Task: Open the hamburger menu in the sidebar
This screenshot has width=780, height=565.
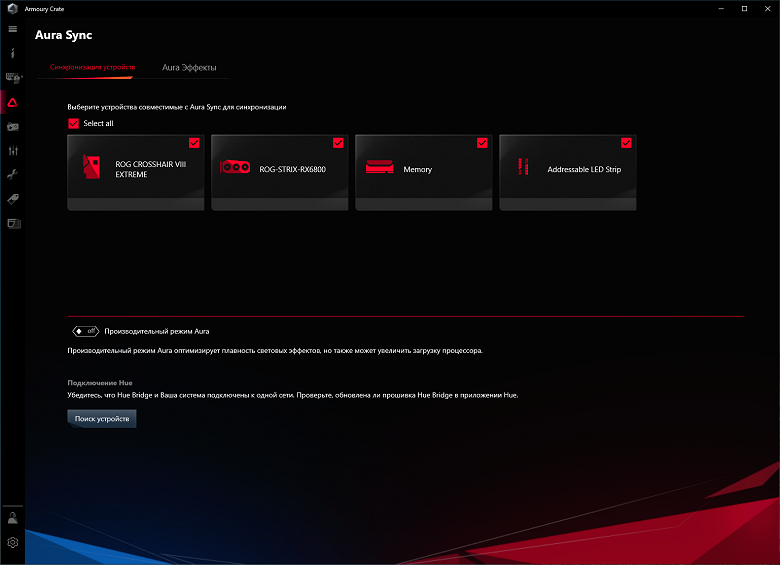Action: point(12,29)
